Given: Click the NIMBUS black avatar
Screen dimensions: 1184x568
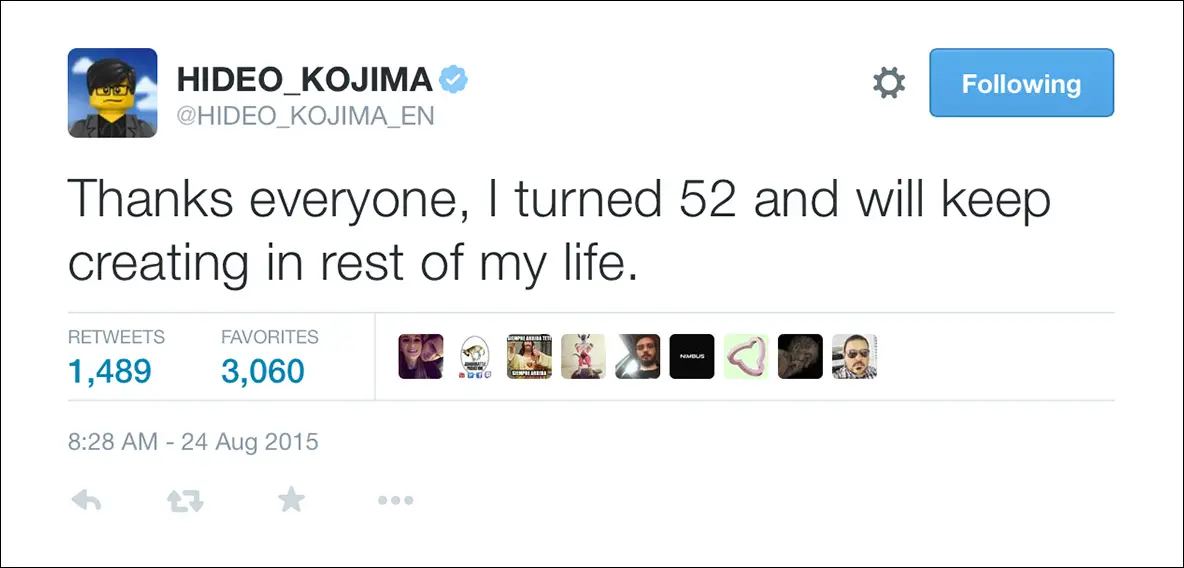Looking at the screenshot, I should 692,357.
